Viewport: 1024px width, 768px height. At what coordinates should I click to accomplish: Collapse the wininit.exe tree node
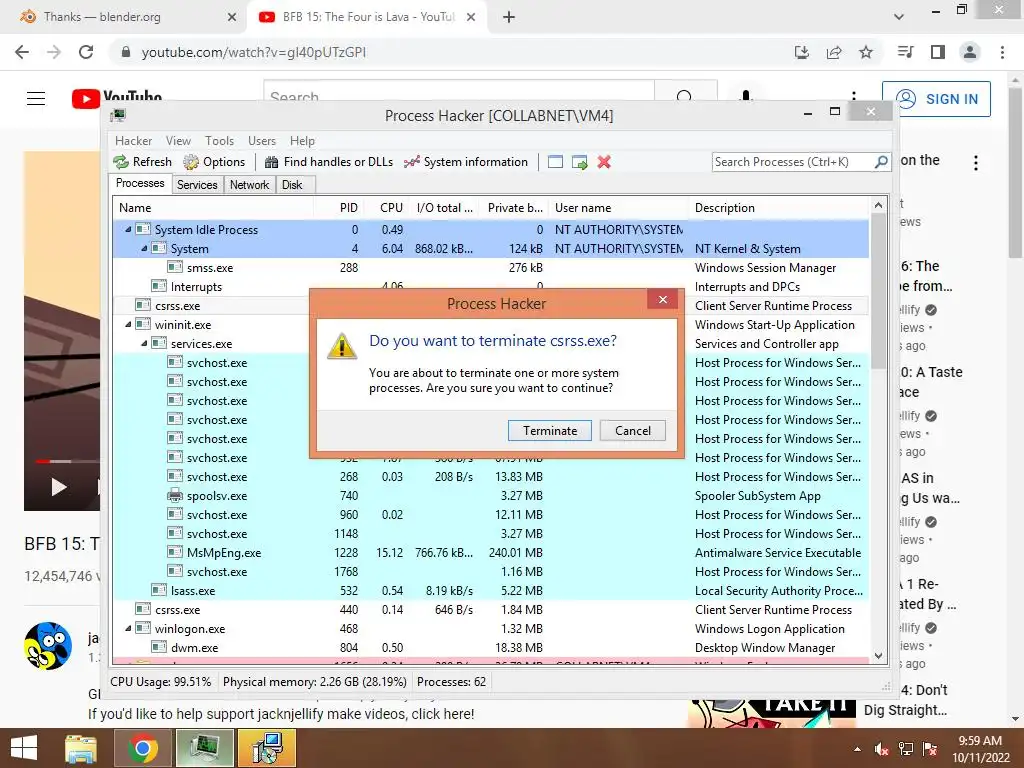128,324
